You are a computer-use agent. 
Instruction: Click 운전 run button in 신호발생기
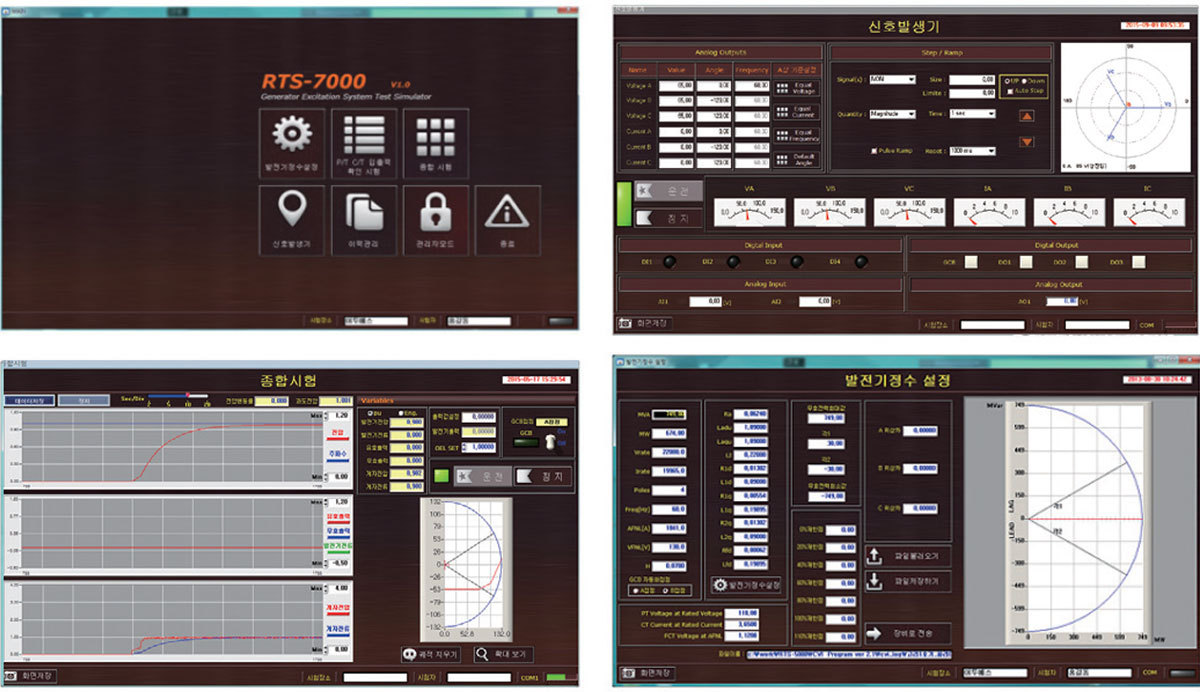[669, 190]
